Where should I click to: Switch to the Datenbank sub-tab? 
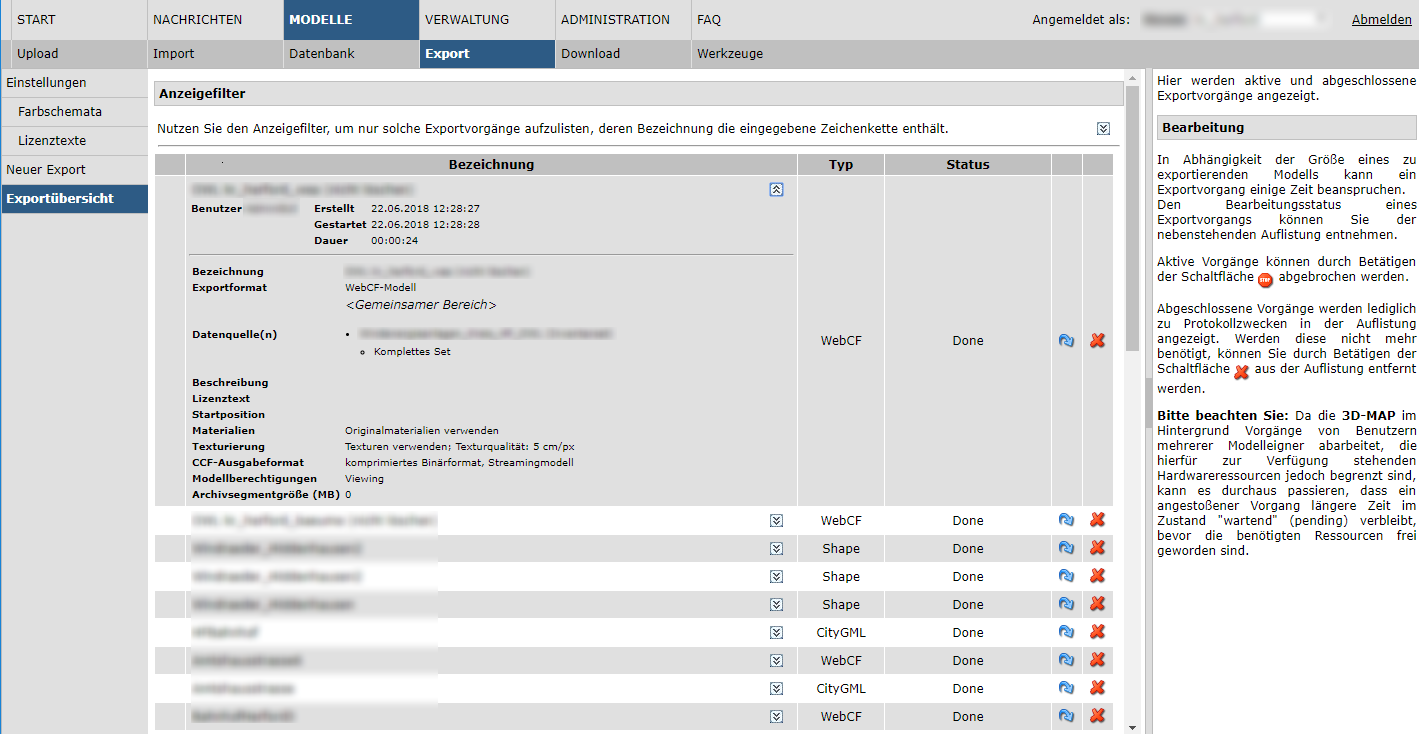(351, 54)
